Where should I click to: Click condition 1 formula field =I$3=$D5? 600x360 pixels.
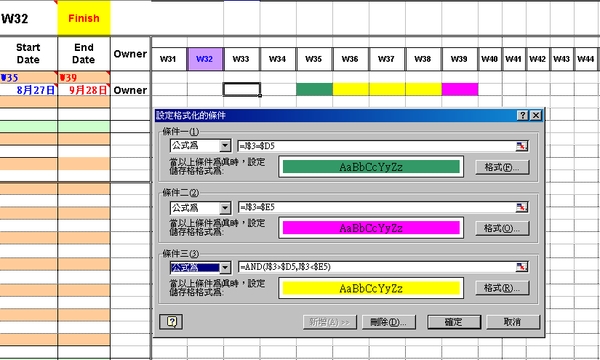(377, 146)
